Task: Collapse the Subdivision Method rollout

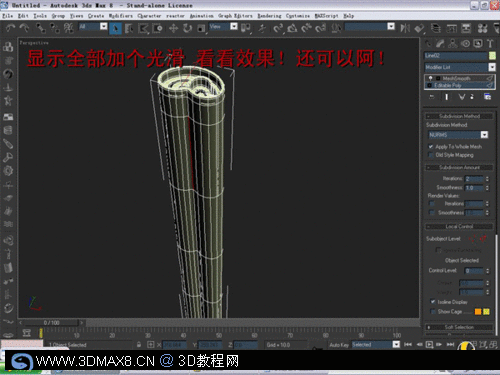Action: click(x=459, y=116)
